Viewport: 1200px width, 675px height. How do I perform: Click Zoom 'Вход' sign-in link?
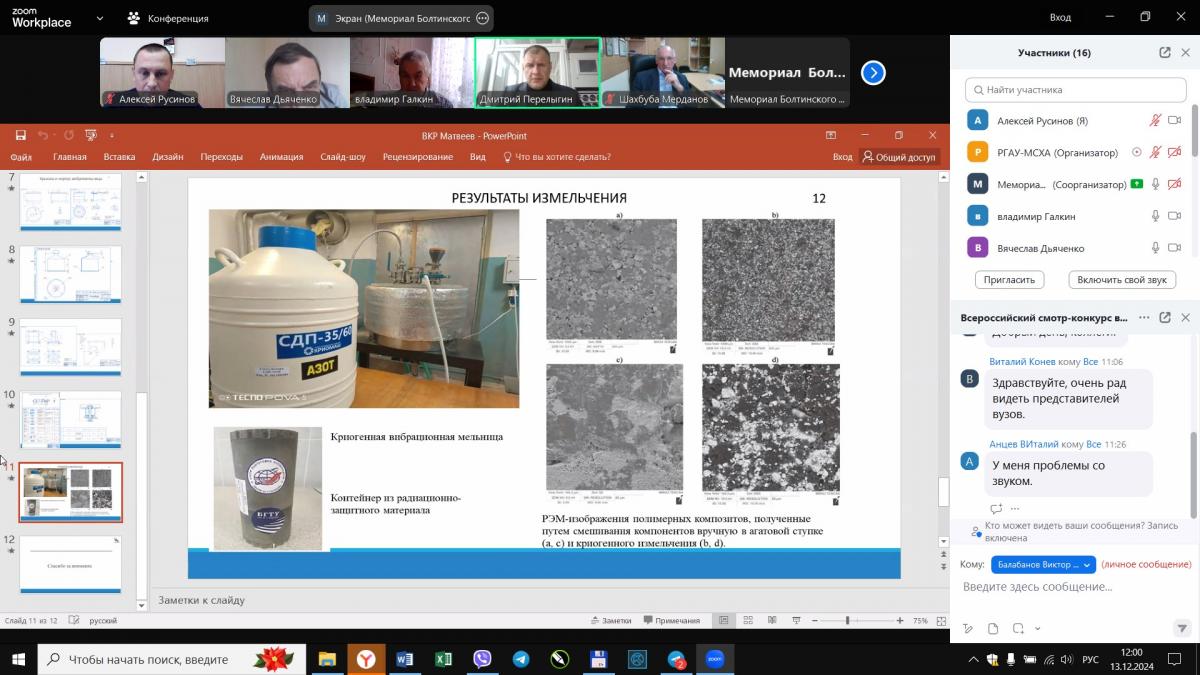pos(1060,17)
